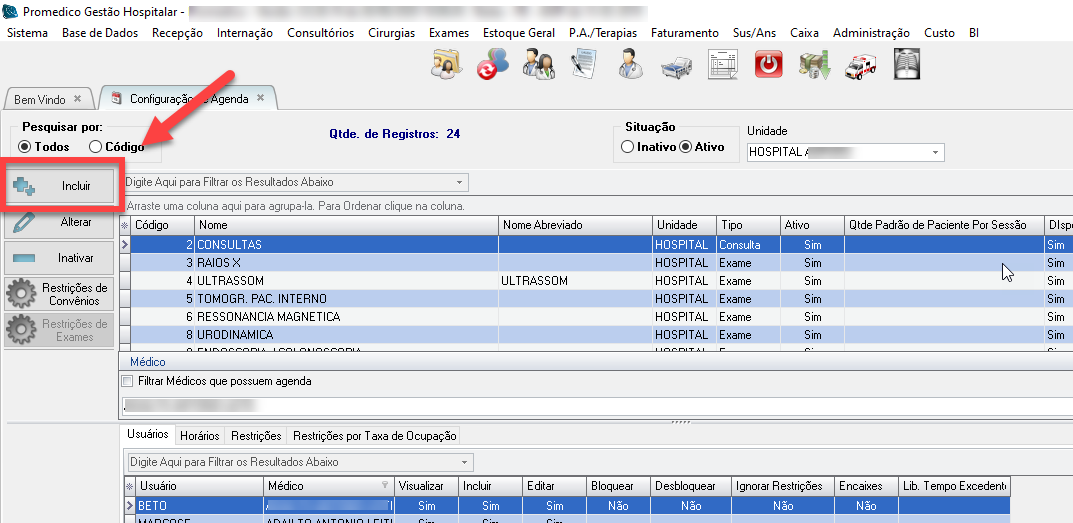Screen dimensions: 1073x523
Task: Open the Faturamento menu
Action: coord(684,33)
